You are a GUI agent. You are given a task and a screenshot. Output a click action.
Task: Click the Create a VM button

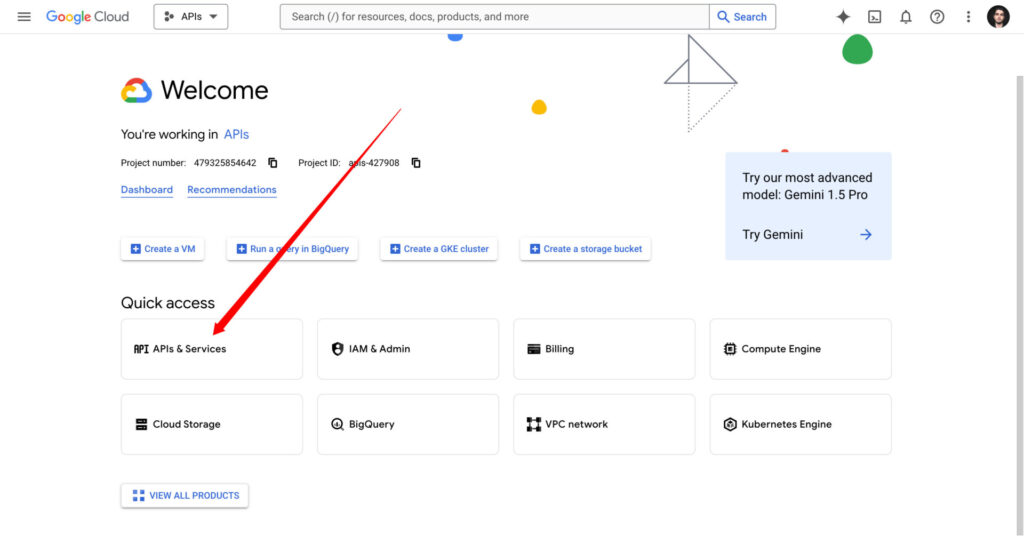pos(162,249)
